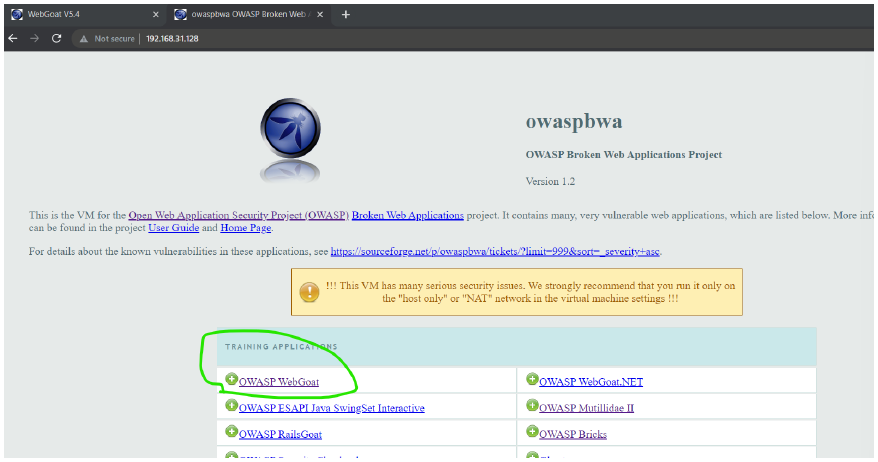Open the Home Page link

click(x=246, y=228)
